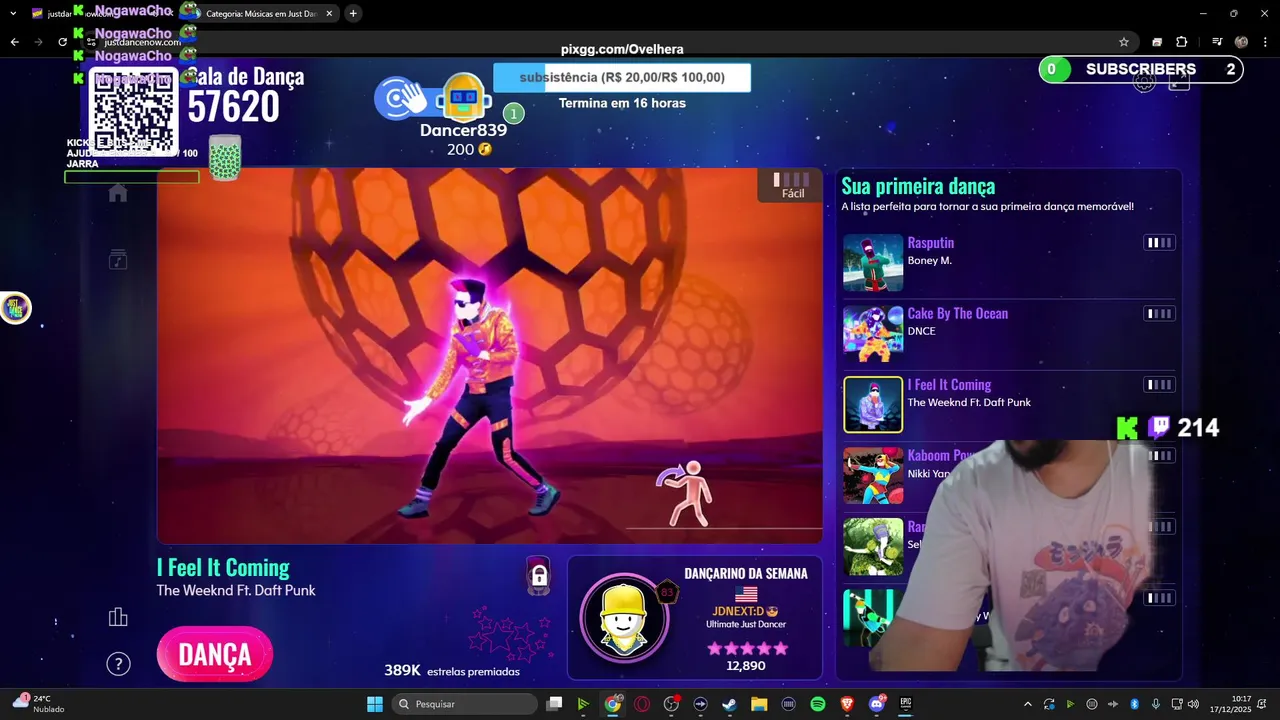1280x720 pixels.
Task: Open a new browser tab
Action: click(353, 13)
